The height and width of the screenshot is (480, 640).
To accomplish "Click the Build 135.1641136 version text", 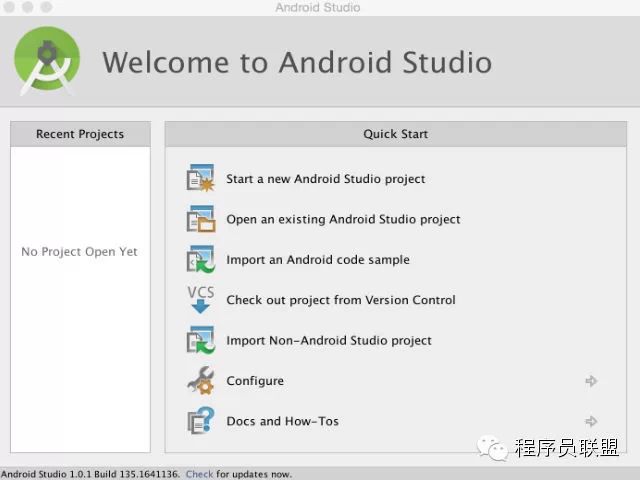I will pyautogui.click(x=137, y=474).
